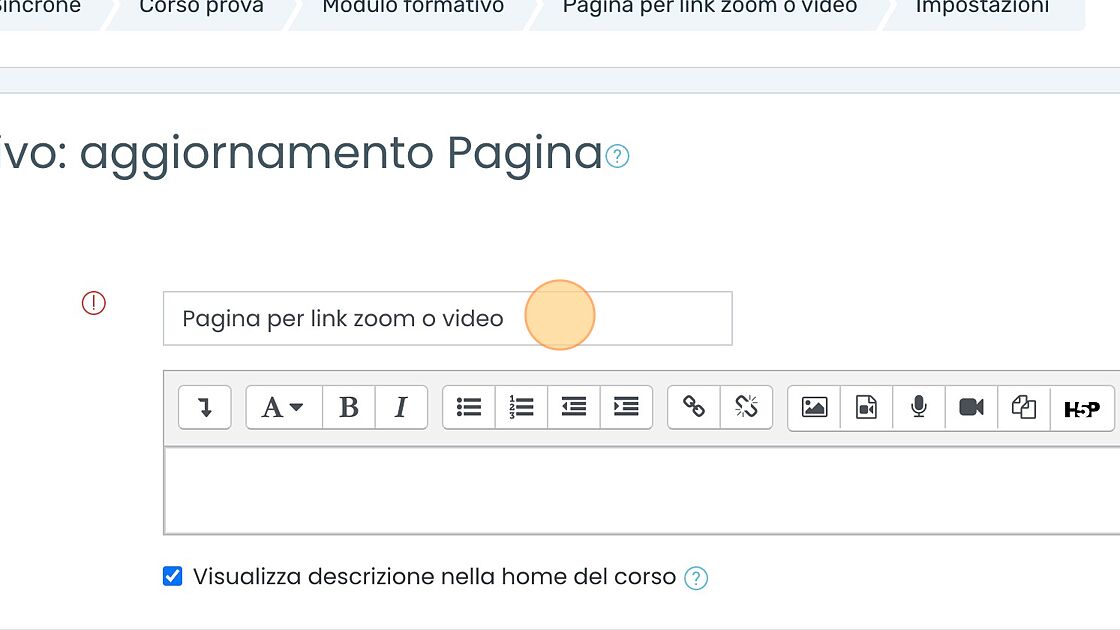Screen dimensions: 1120x630
Task: Insert a numbered ordered list
Action: [521, 407]
